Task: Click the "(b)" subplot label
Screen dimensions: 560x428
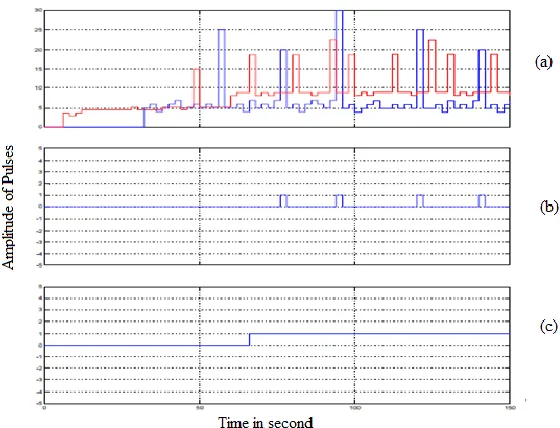Action: tap(549, 207)
